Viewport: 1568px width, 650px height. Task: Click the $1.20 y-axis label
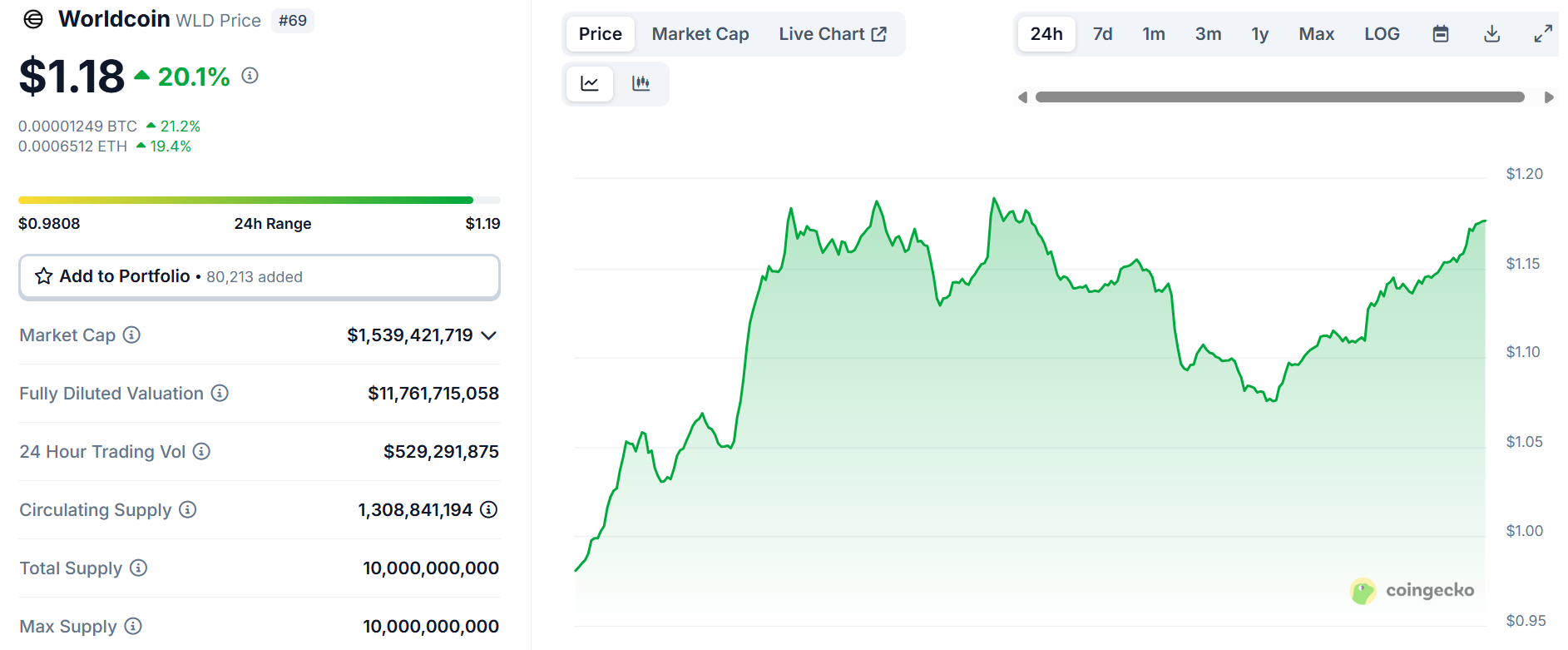click(x=1524, y=174)
